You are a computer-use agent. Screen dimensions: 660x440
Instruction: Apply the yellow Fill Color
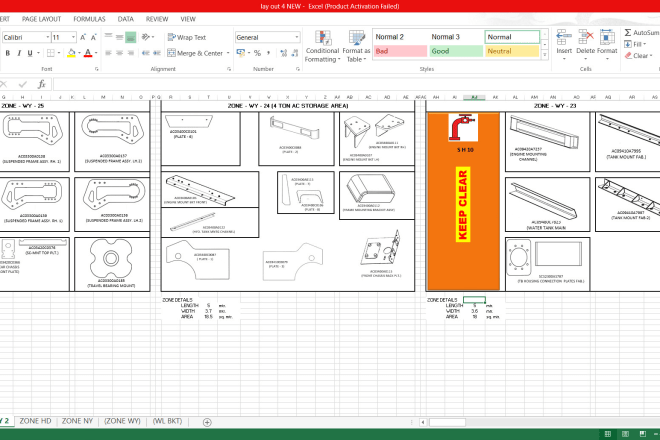coord(71,53)
